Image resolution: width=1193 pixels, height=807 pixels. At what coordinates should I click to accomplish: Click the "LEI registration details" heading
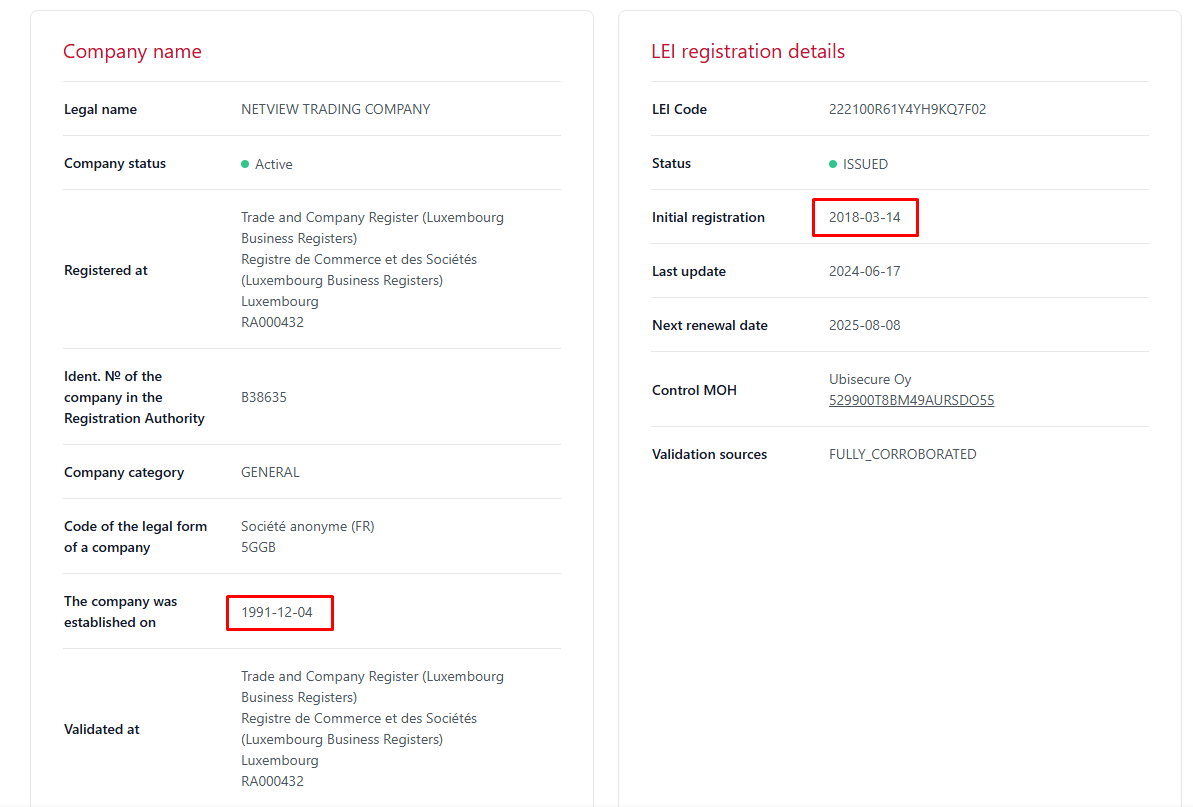tap(748, 52)
